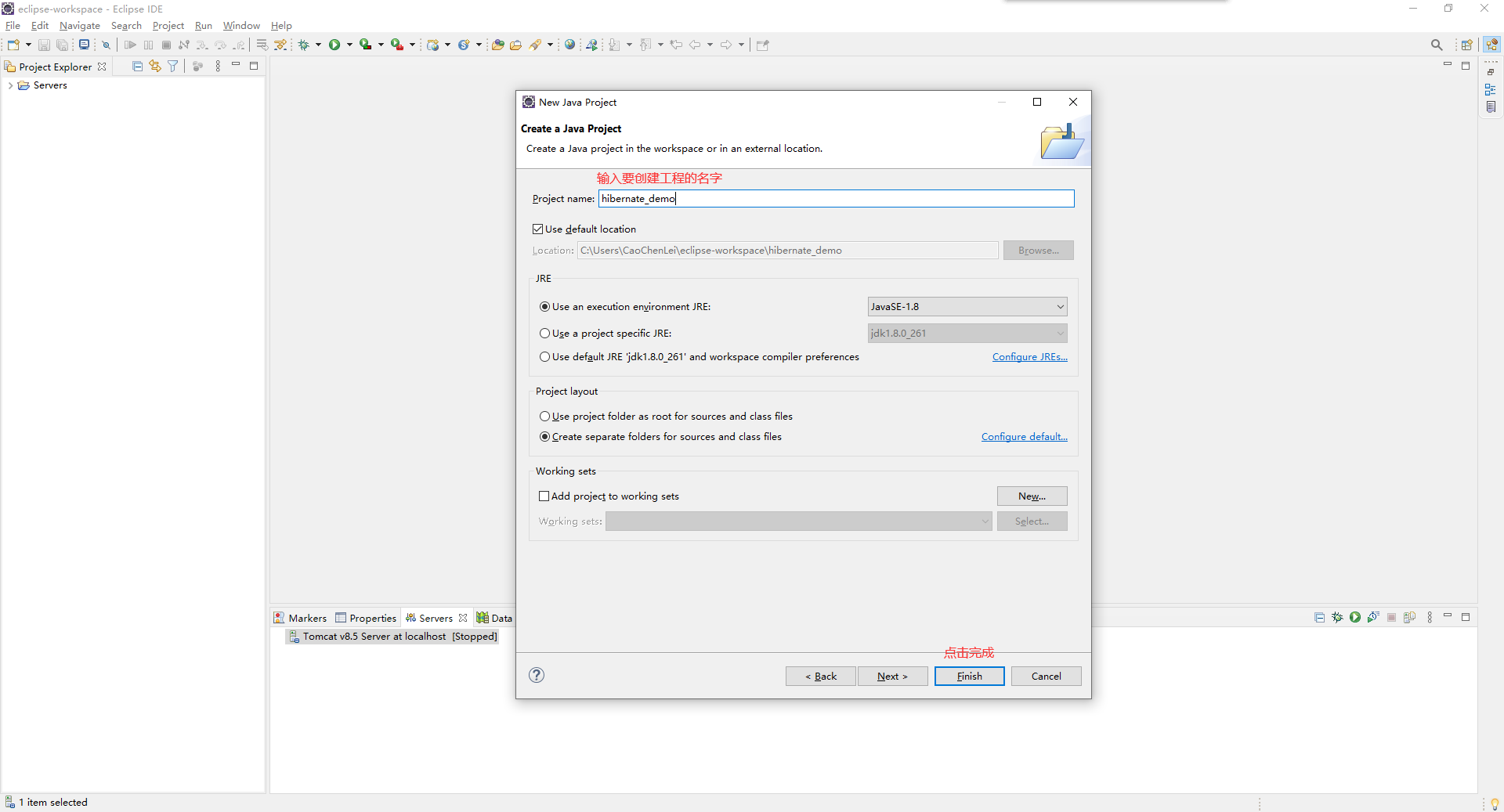Viewport: 1504px width, 812px height.
Task: Click the Save icon in the toolbar
Action: [43, 45]
